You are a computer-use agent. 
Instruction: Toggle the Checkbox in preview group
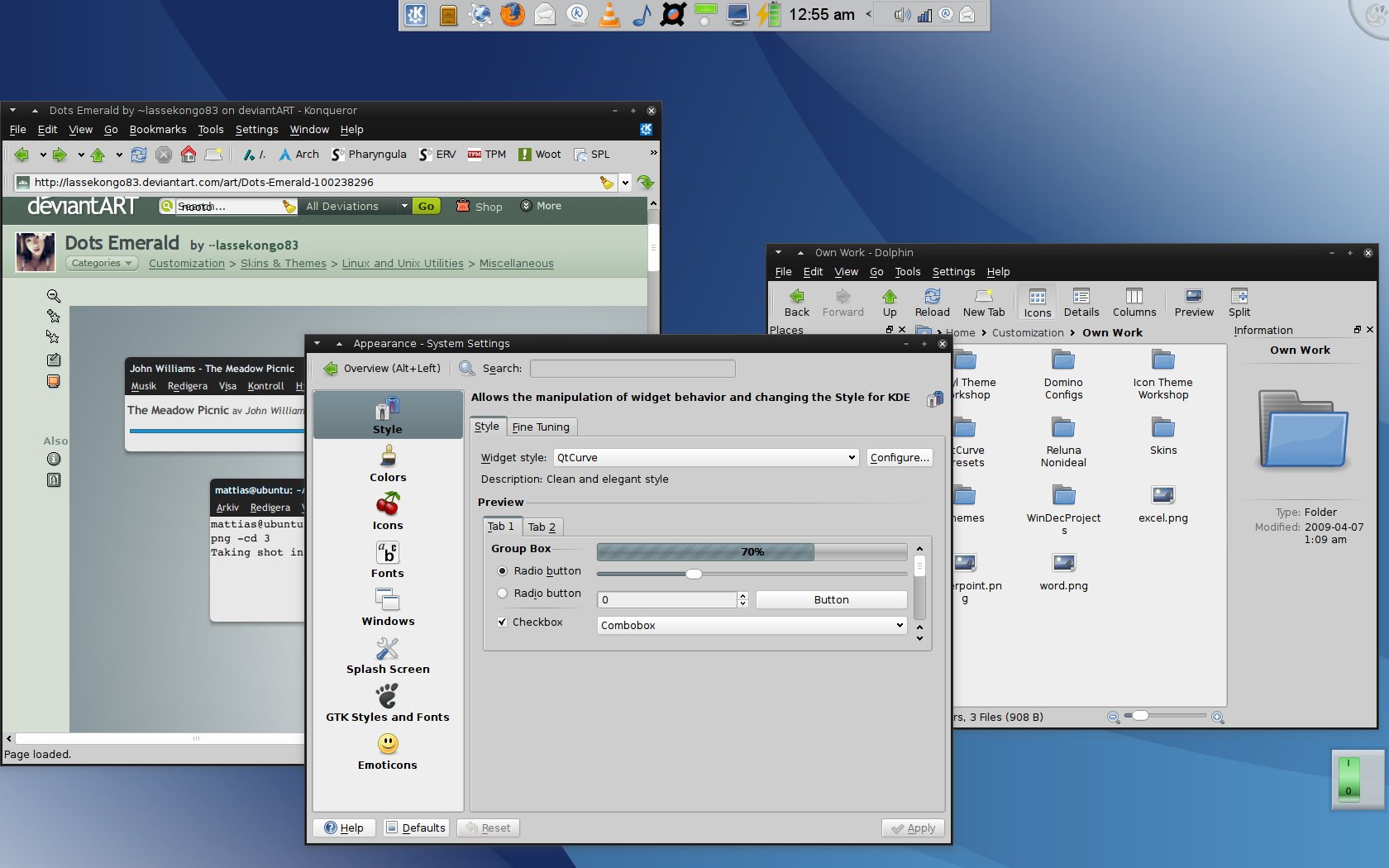(x=502, y=622)
